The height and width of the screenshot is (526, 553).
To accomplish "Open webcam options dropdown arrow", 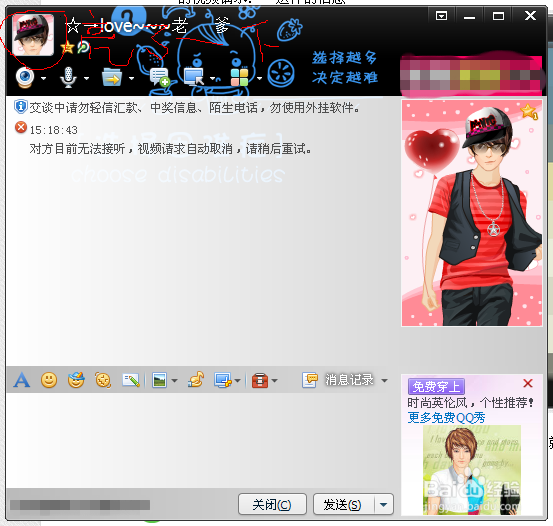I will click(43, 78).
